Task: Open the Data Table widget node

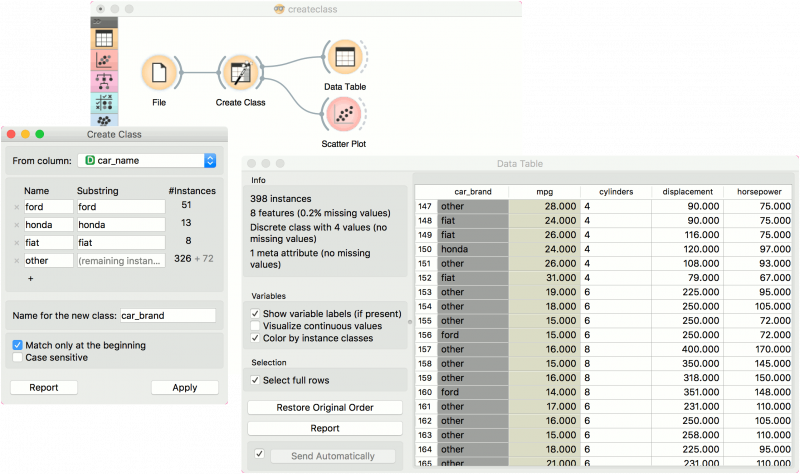Action: (x=344, y=57)
